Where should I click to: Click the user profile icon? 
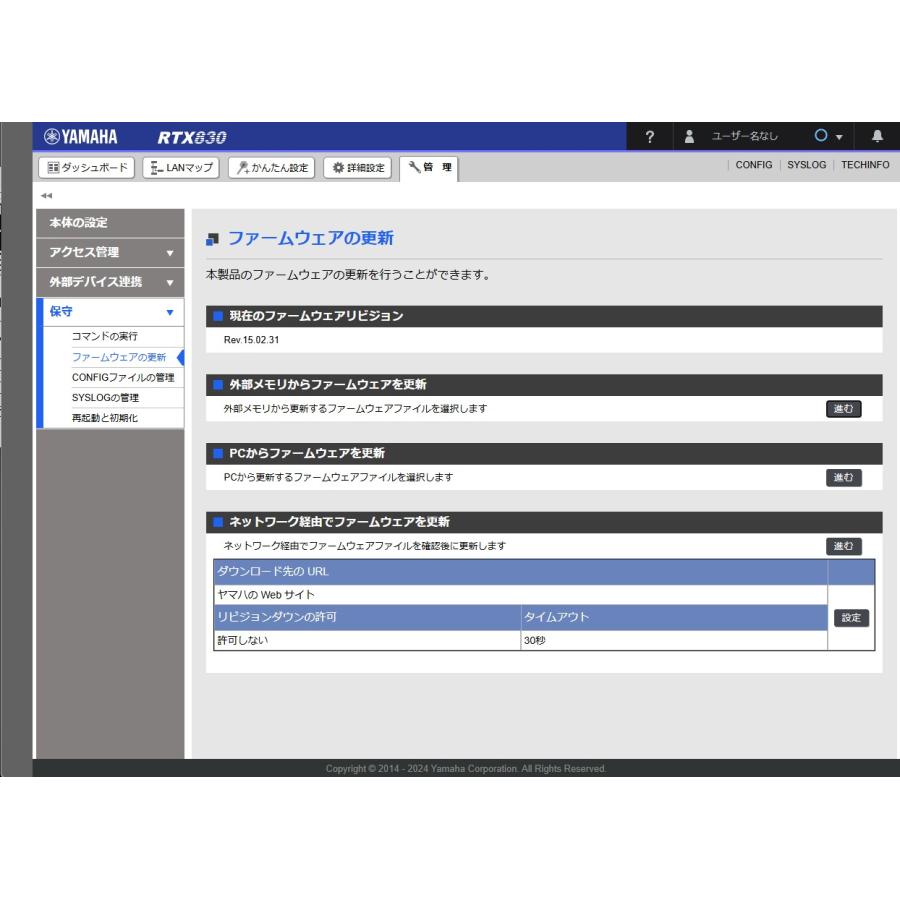point(689,137)
